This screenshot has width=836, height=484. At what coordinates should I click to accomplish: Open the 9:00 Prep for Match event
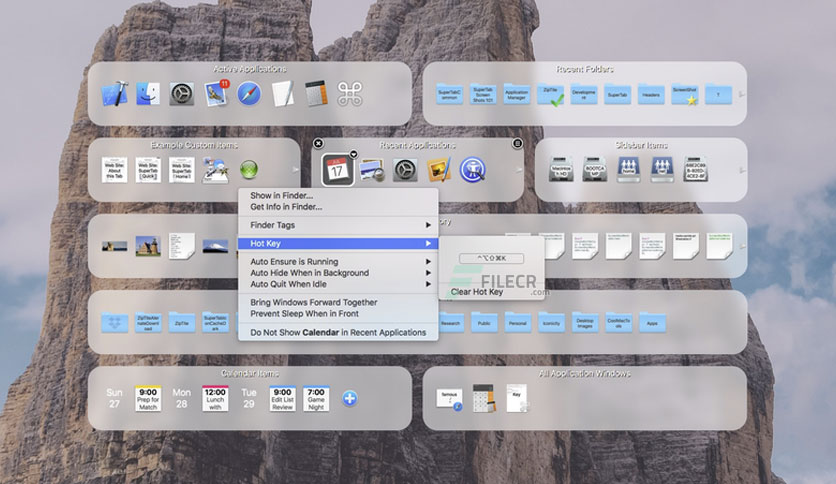(148, 399)
